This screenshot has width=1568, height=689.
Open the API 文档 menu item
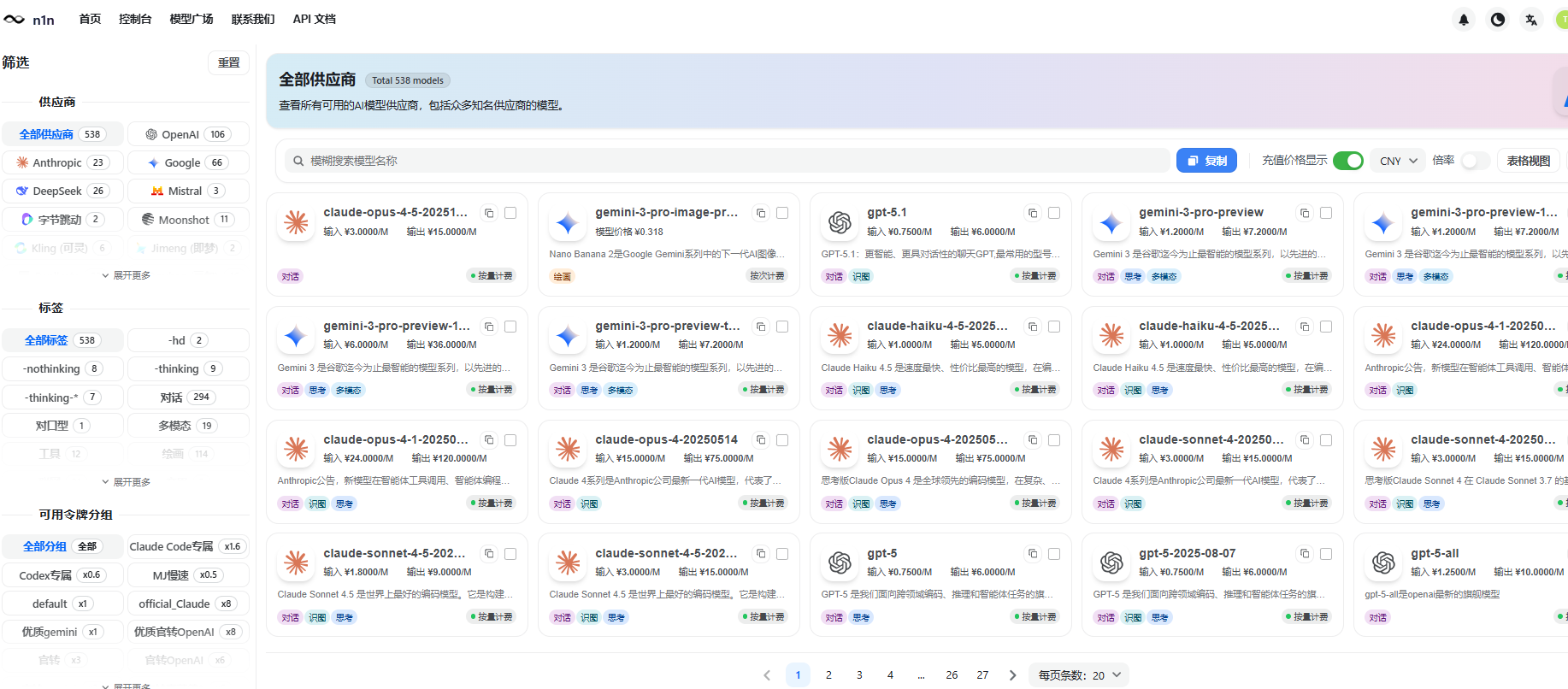[314, 19]
